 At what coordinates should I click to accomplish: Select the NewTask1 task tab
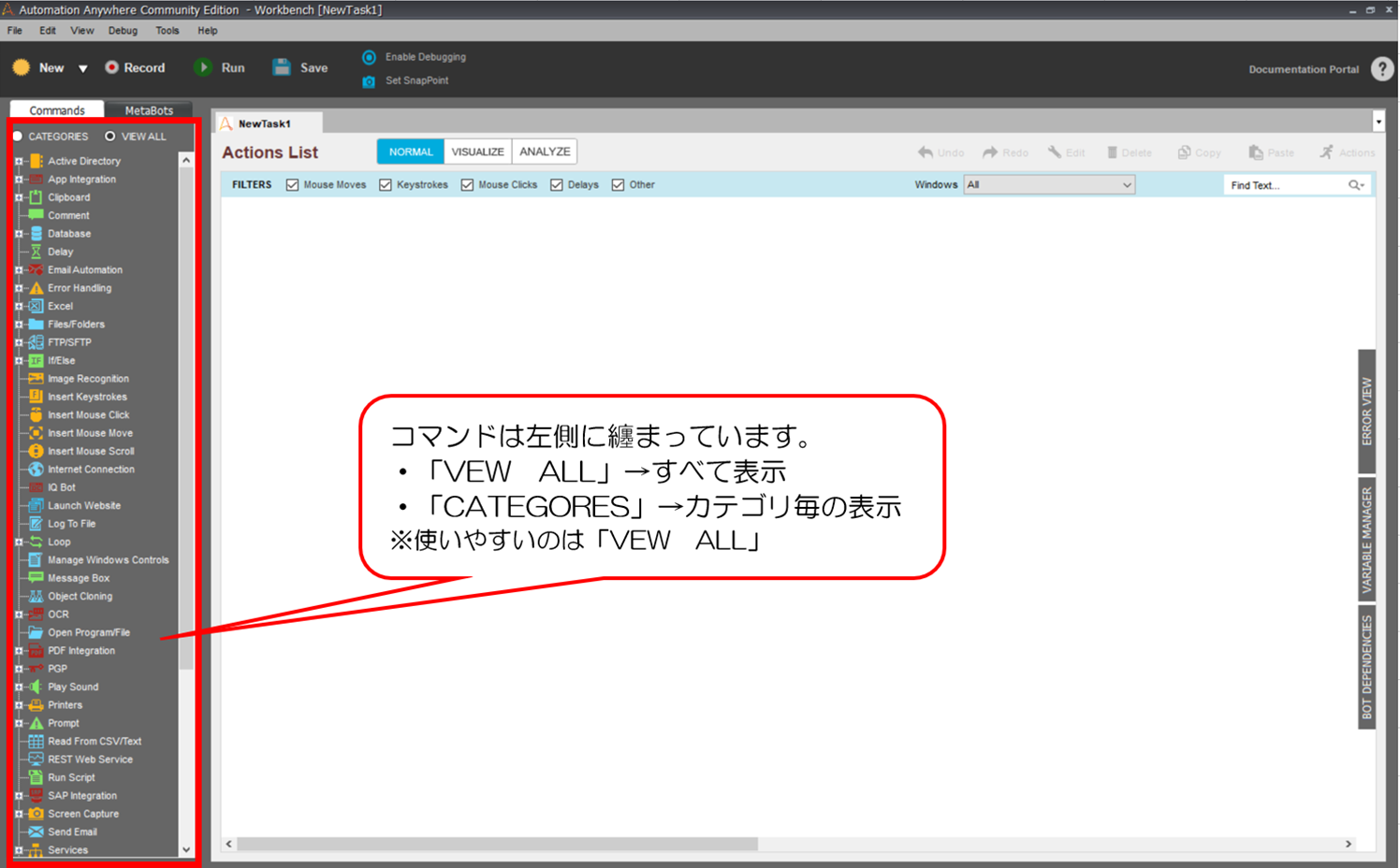[x=269, y=123]
